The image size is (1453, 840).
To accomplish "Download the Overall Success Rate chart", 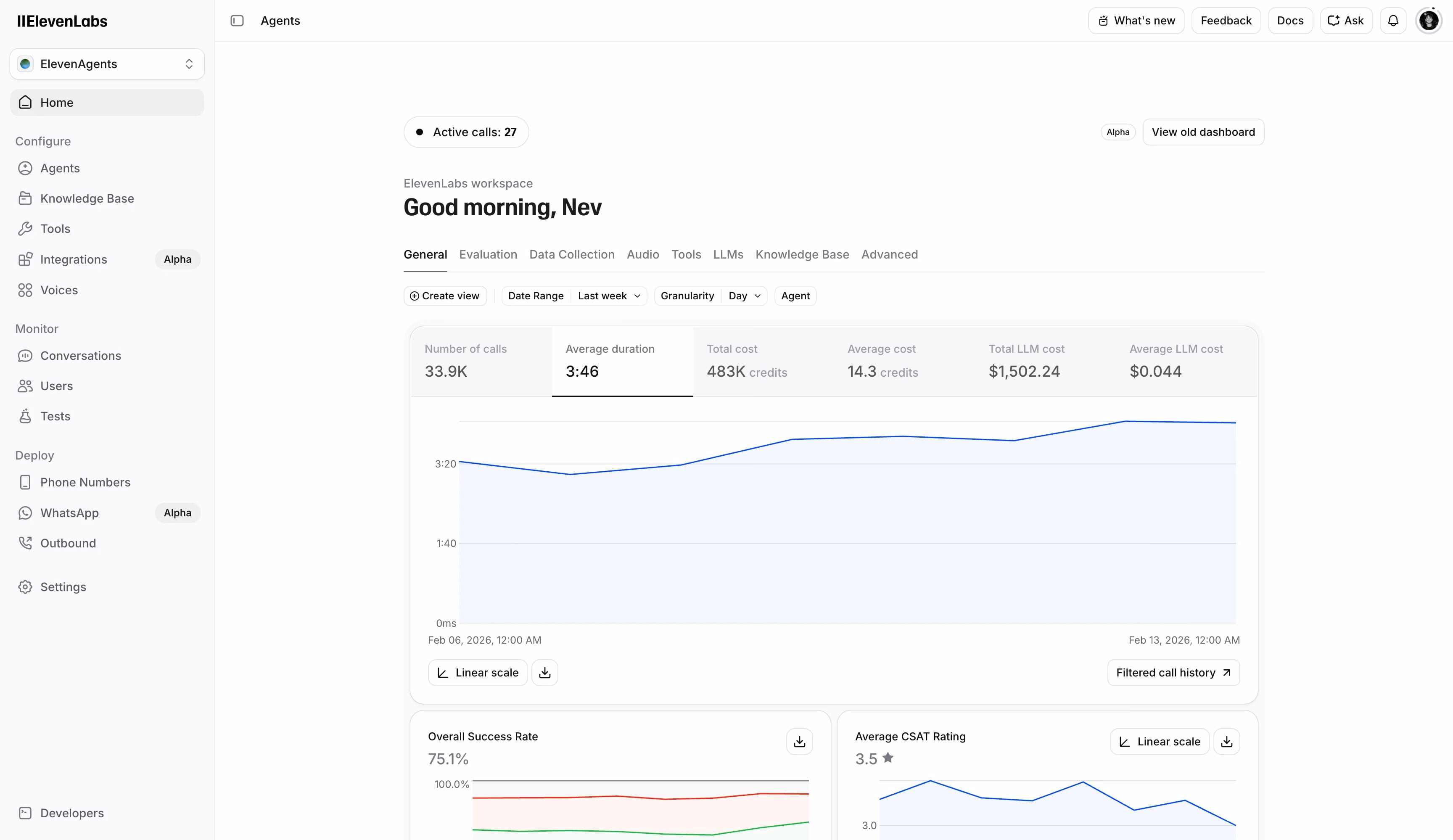I will [799, 742].
